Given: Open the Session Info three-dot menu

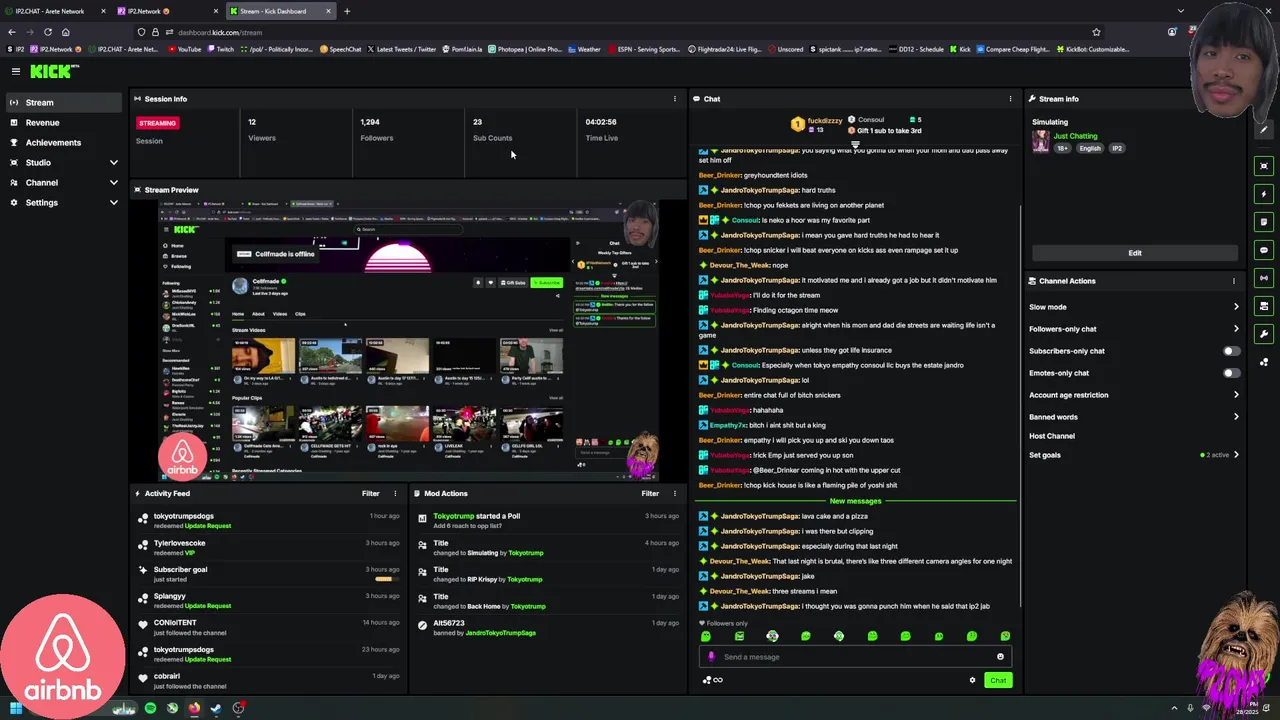Looking at the screenshot, I should tap(674, 99).
